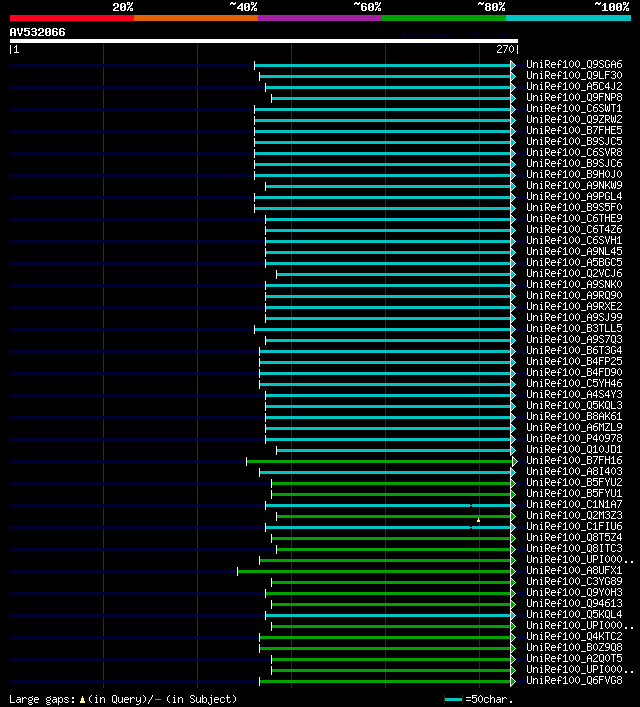This screenshot has width=640, height=707.
Task: Click the purple ~60% identity legend segment
Action: tap(320, 18)
